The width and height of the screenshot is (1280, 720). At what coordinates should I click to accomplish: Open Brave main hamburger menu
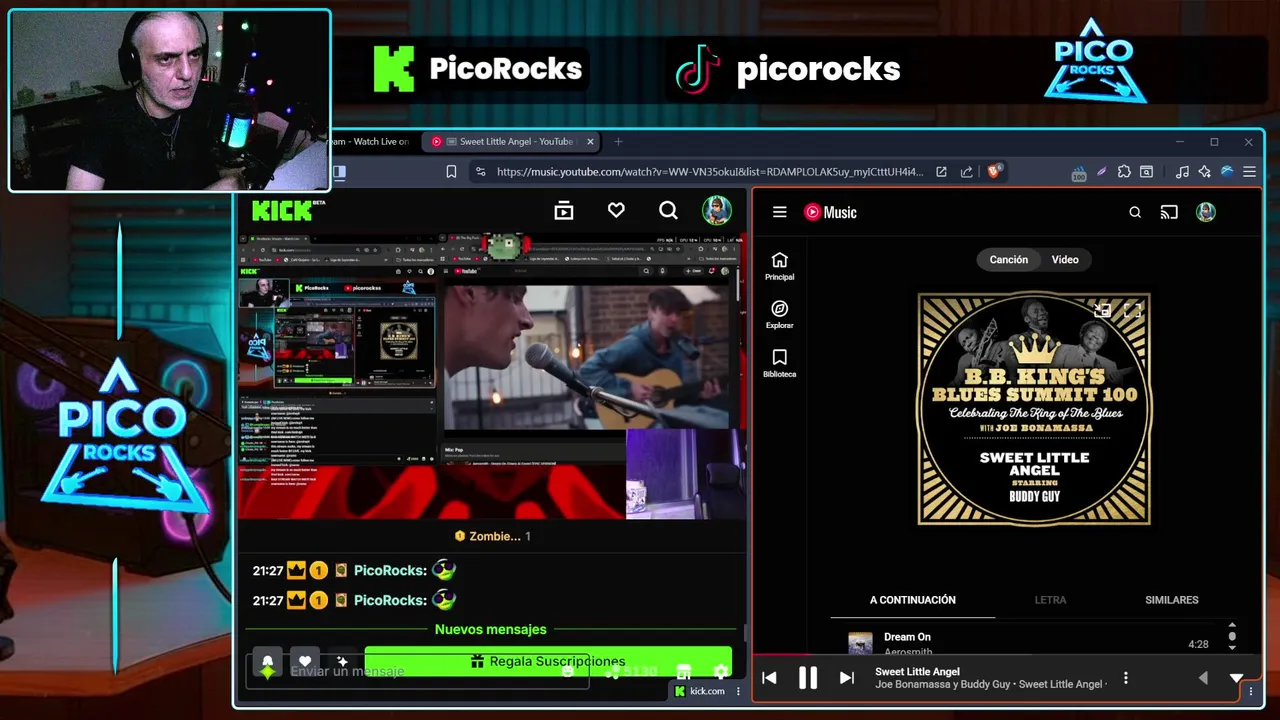click(1250, 172)
